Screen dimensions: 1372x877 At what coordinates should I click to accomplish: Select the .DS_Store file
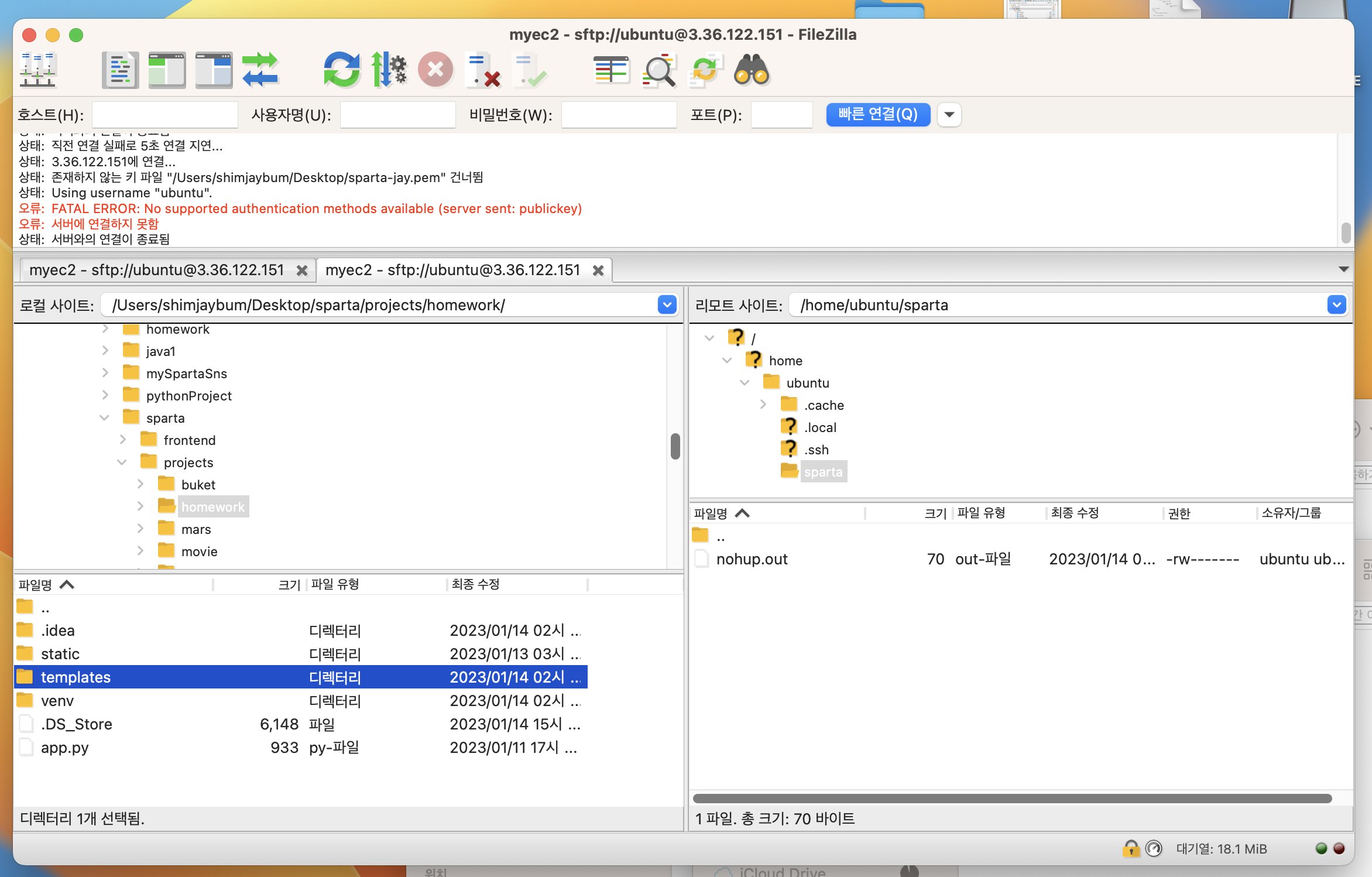pyautogui.click(x=301, y=724)
